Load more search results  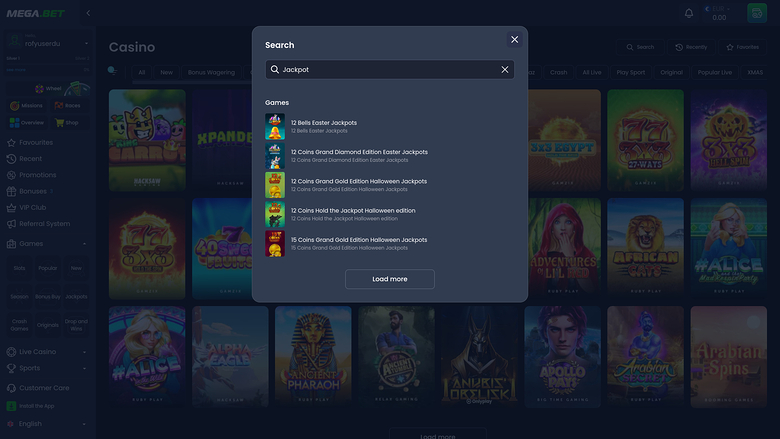pos(389,279)
